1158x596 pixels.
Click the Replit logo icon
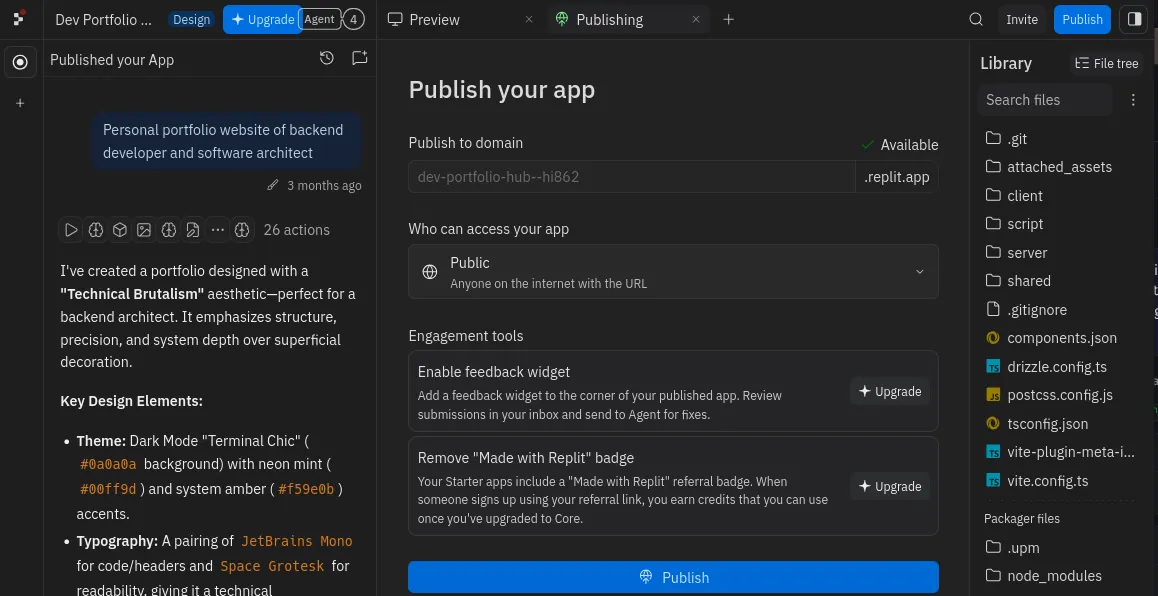click(19, 19)
